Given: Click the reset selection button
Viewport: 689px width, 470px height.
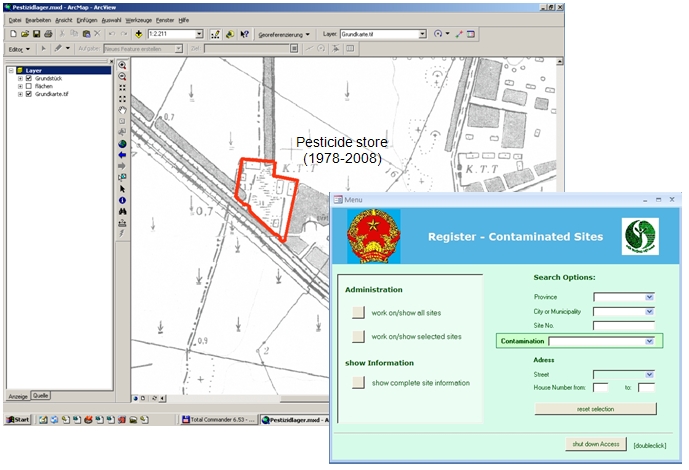Looking at the screenshot, I should (595, 409).
